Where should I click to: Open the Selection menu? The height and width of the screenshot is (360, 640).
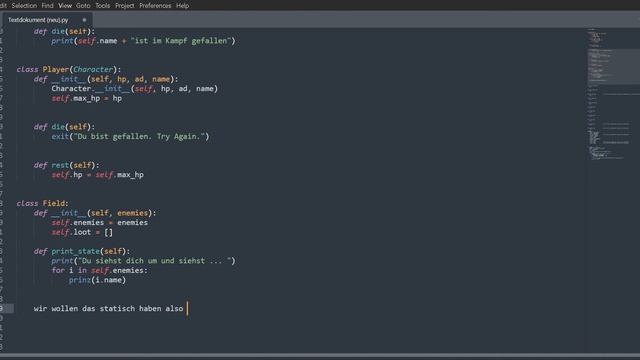(24, 6)
